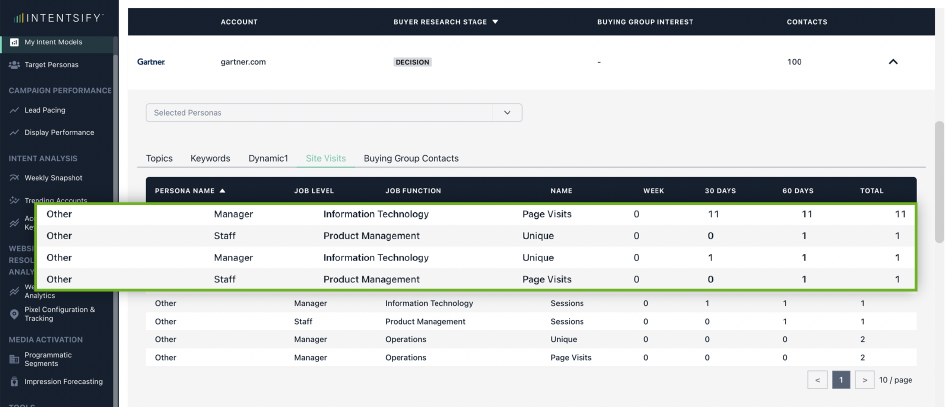946x407 pixels.
Task: Click the Weekly Snapshot icon
Action: click(14, 177)
